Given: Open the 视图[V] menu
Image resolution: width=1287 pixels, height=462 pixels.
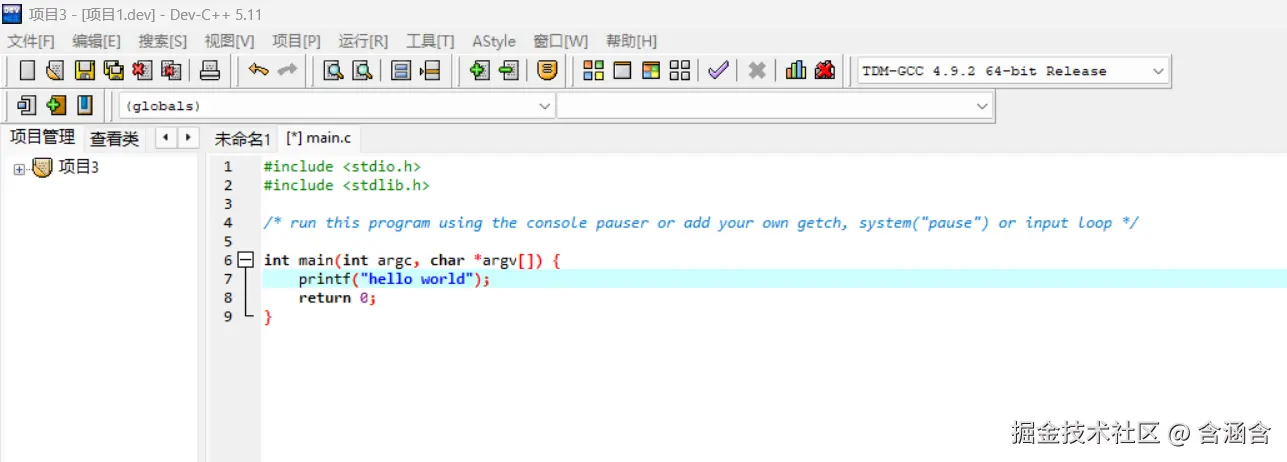Looking at the screenshot, I should pyautogui.click(x=230, y=41).
